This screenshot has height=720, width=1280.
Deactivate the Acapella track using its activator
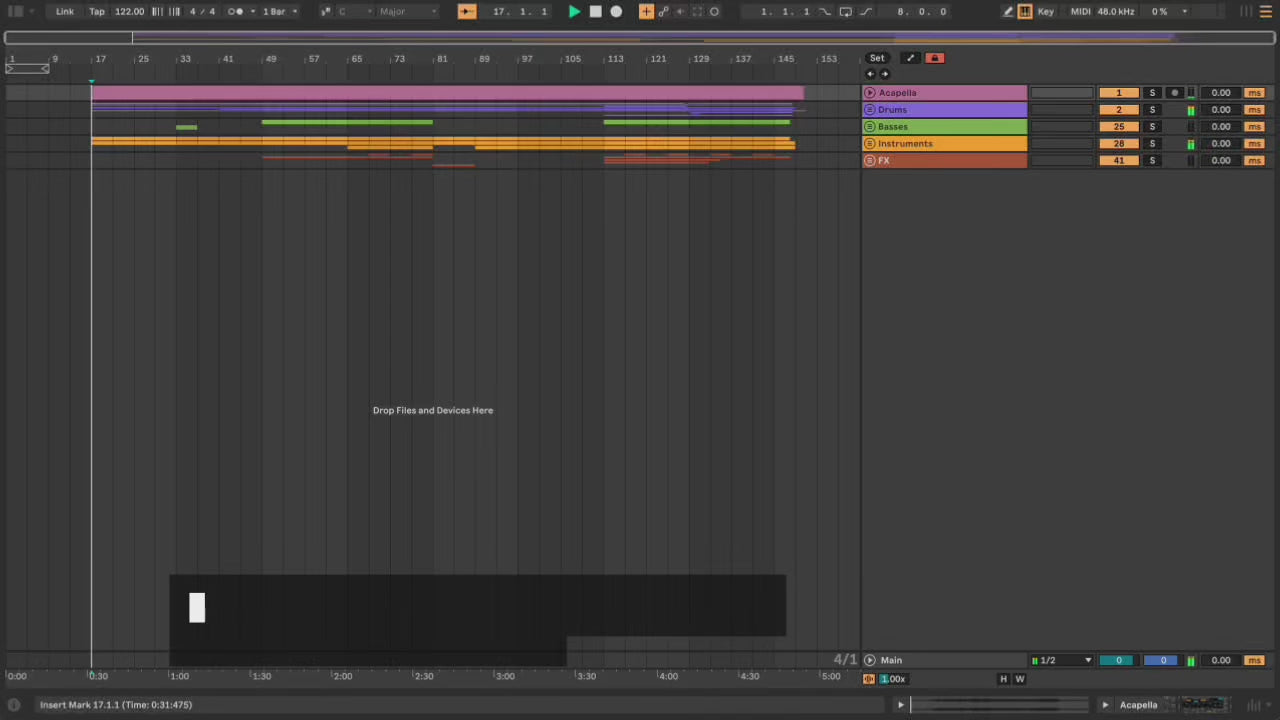[x=1118, y=93]
